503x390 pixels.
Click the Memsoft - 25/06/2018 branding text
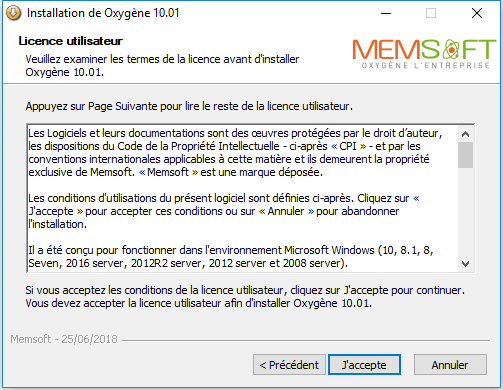64,339
